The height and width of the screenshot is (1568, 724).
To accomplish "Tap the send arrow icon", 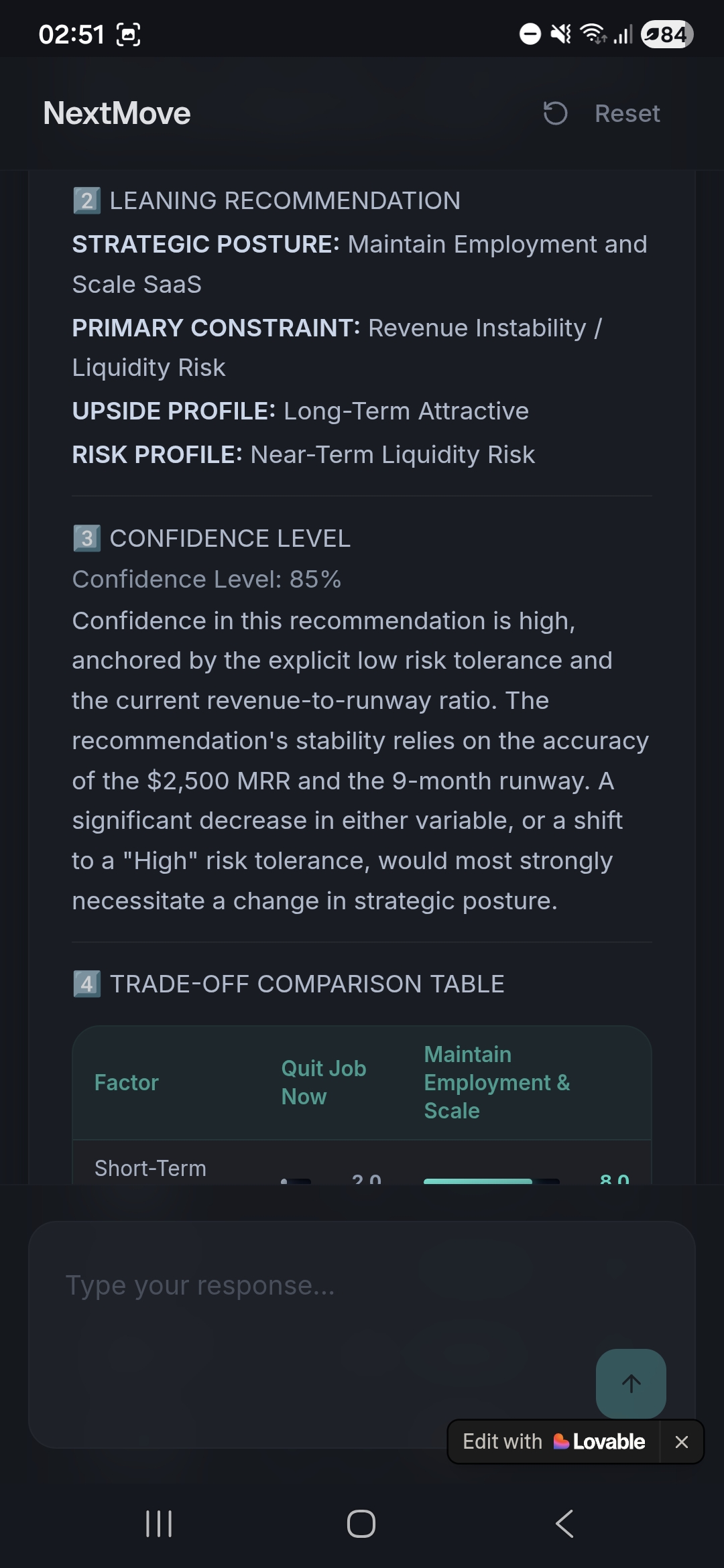I will tap(630, 1384).
